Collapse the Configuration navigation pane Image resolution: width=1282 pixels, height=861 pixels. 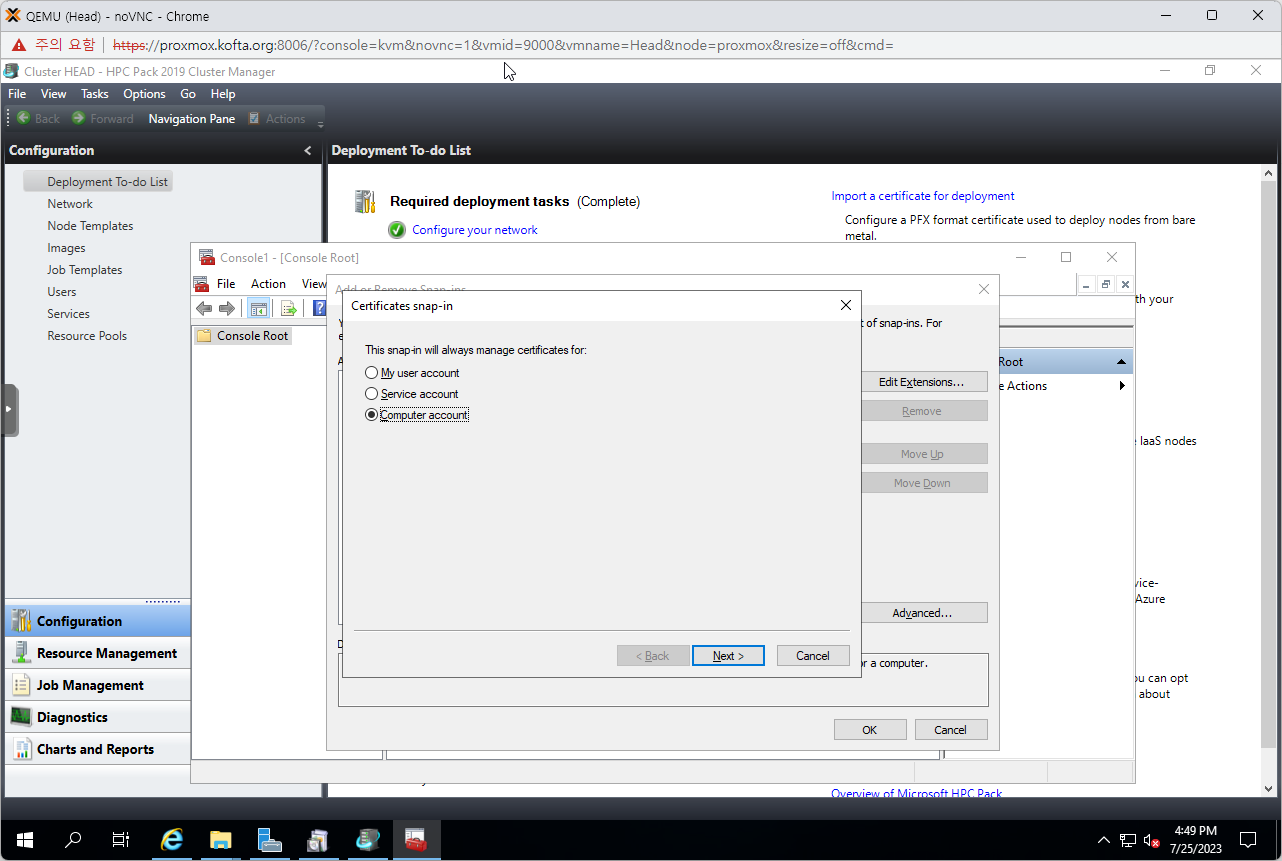pyautogui.click(x=307, y=151)
